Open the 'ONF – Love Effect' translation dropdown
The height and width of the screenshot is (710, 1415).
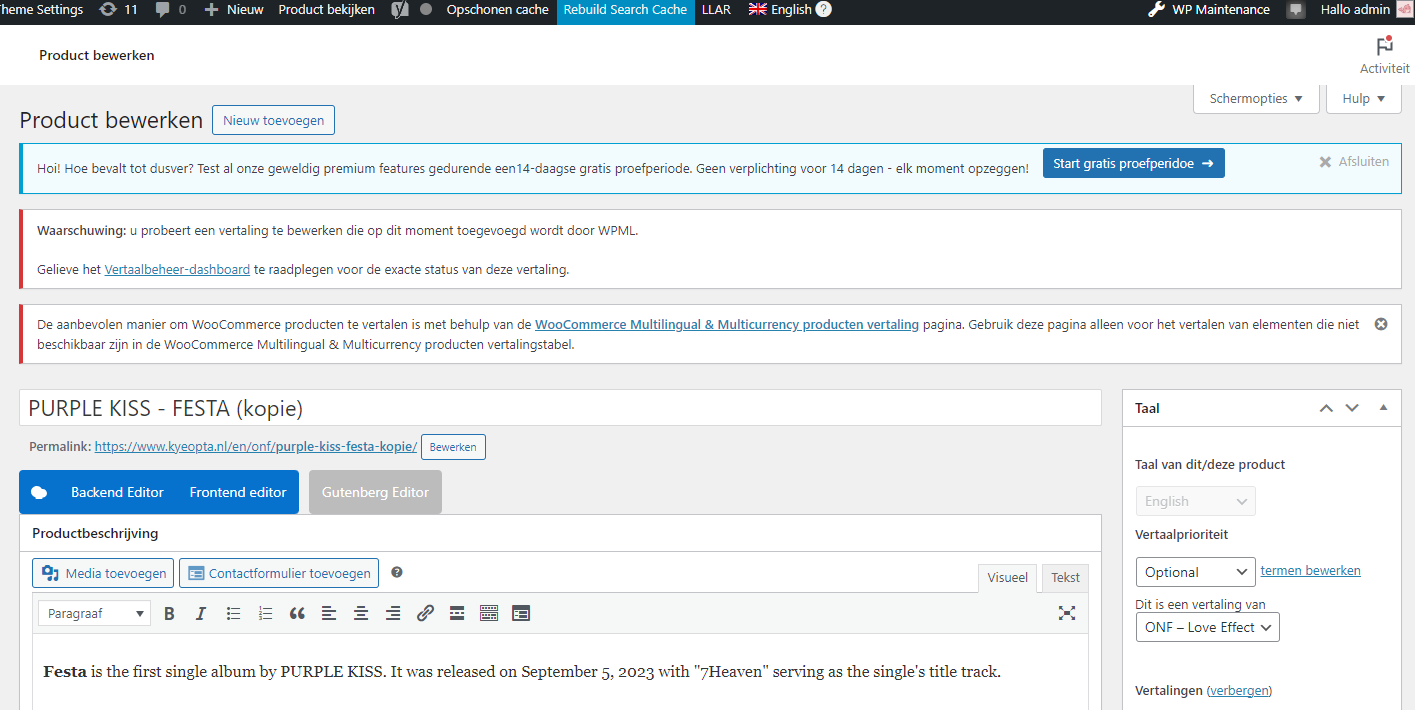[x=1207, y=627]
